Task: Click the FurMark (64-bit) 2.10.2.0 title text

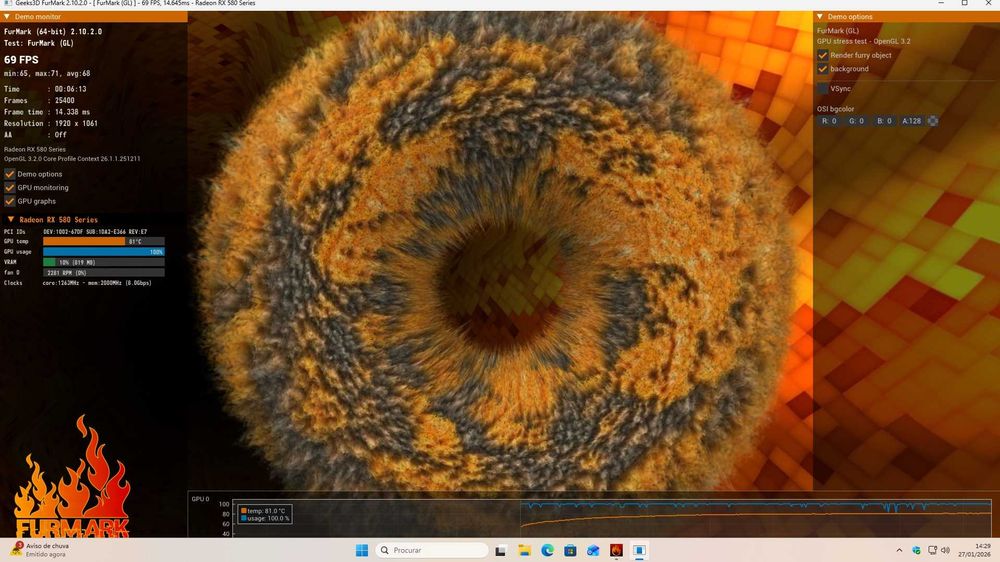Action: (53, 31)
